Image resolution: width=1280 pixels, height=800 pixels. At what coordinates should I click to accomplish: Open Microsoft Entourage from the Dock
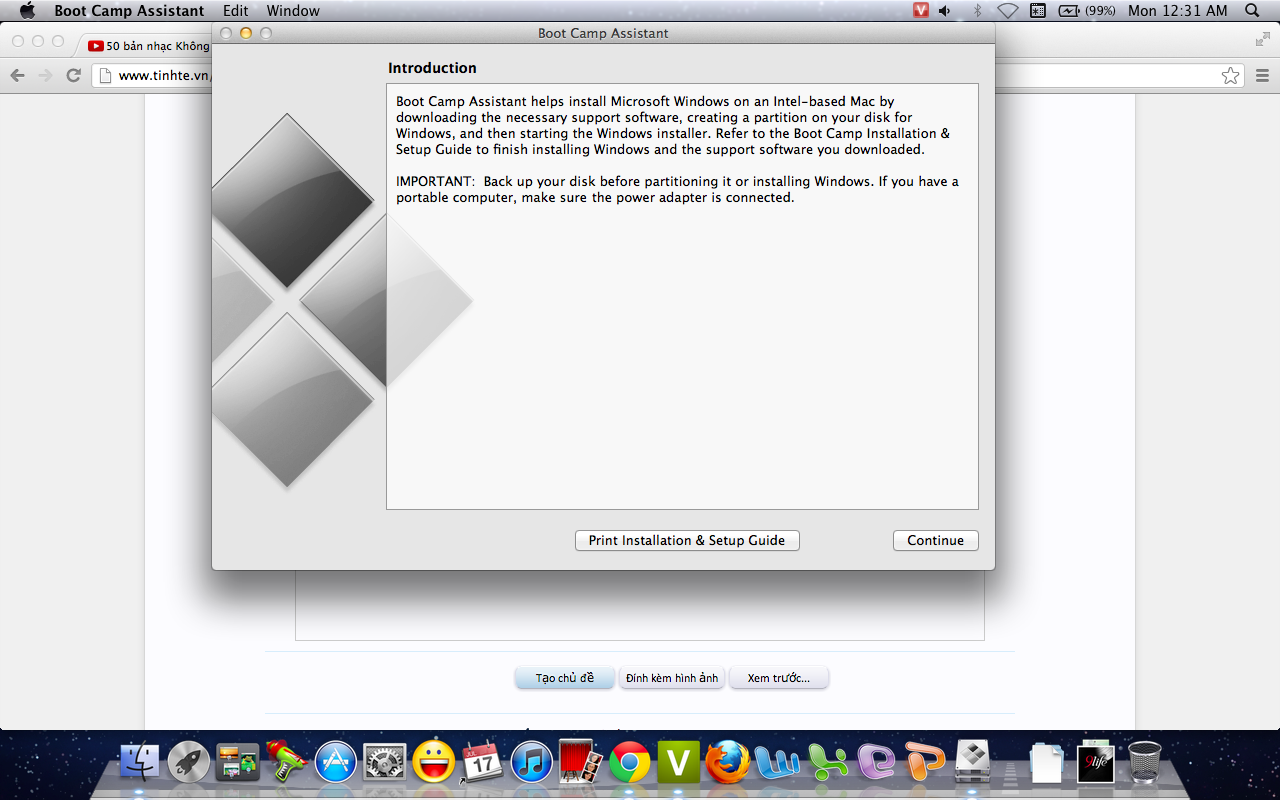click(875, 763)
